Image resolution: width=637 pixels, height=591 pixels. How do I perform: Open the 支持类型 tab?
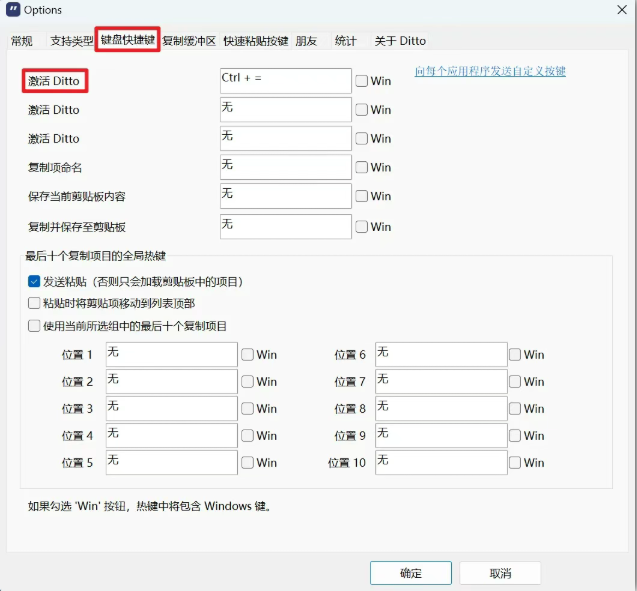[72, 41]
